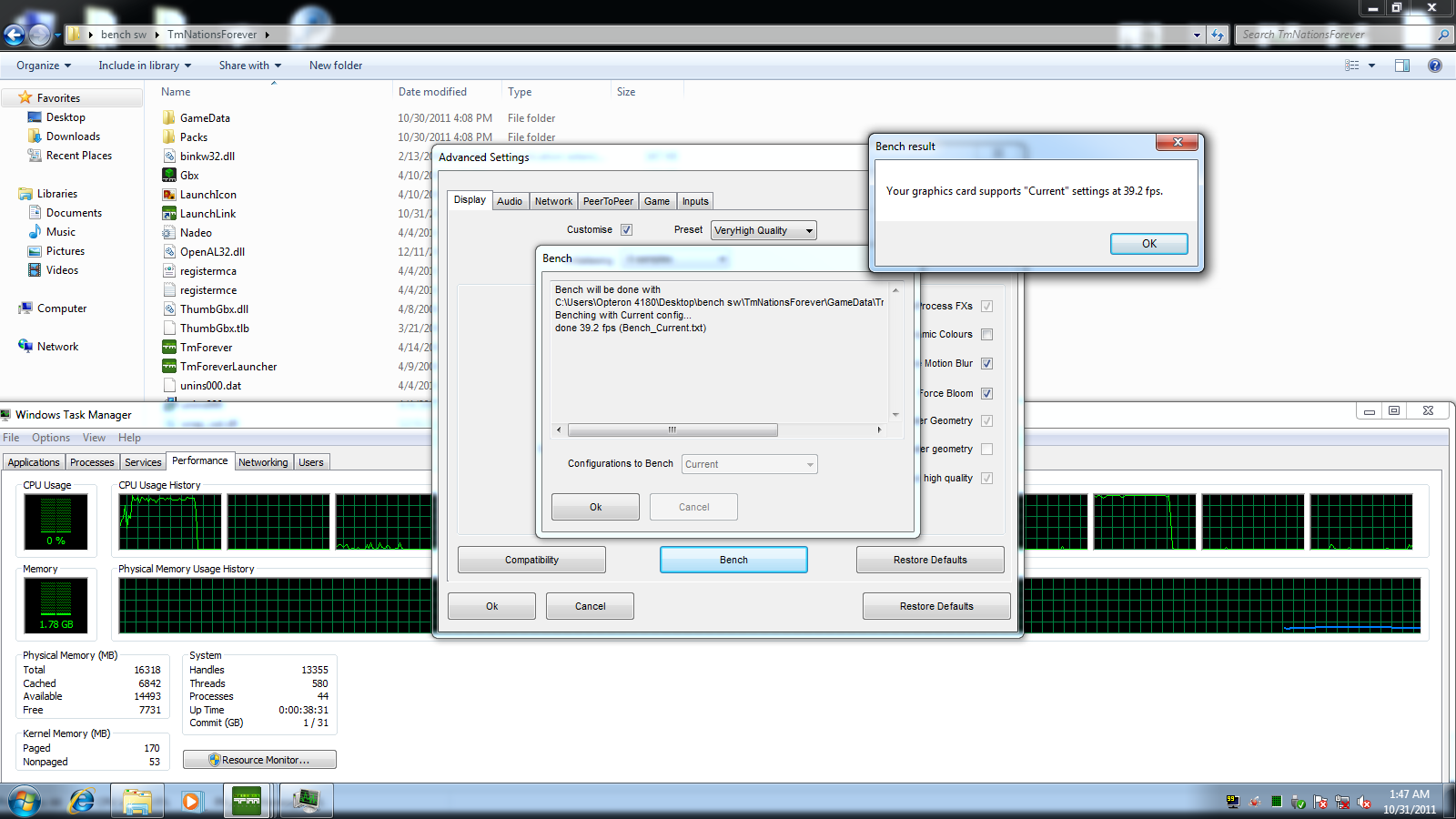Switch to the PeerToPeer tab
This screenshot has height=819, width=1456.
608,201
